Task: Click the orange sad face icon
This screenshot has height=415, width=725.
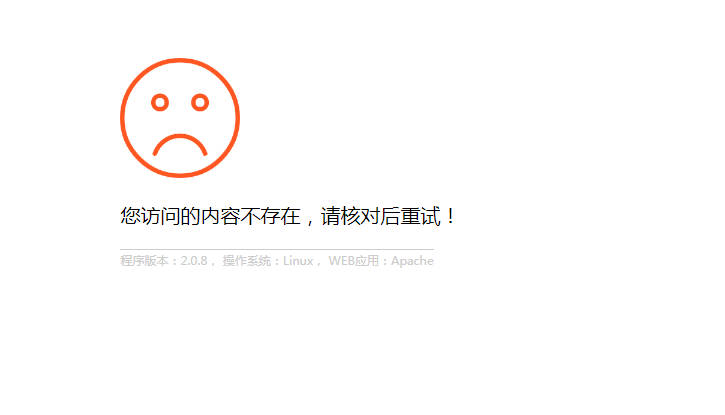Action: pyautogui.click(x=180, y=118)
